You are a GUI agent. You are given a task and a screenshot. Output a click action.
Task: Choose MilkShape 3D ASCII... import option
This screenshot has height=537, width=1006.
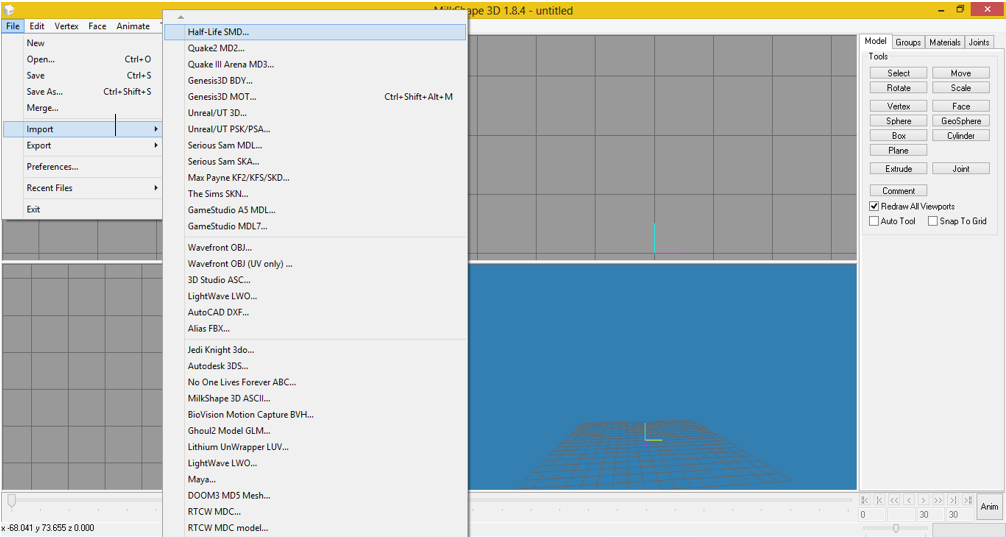click(315, 398)
